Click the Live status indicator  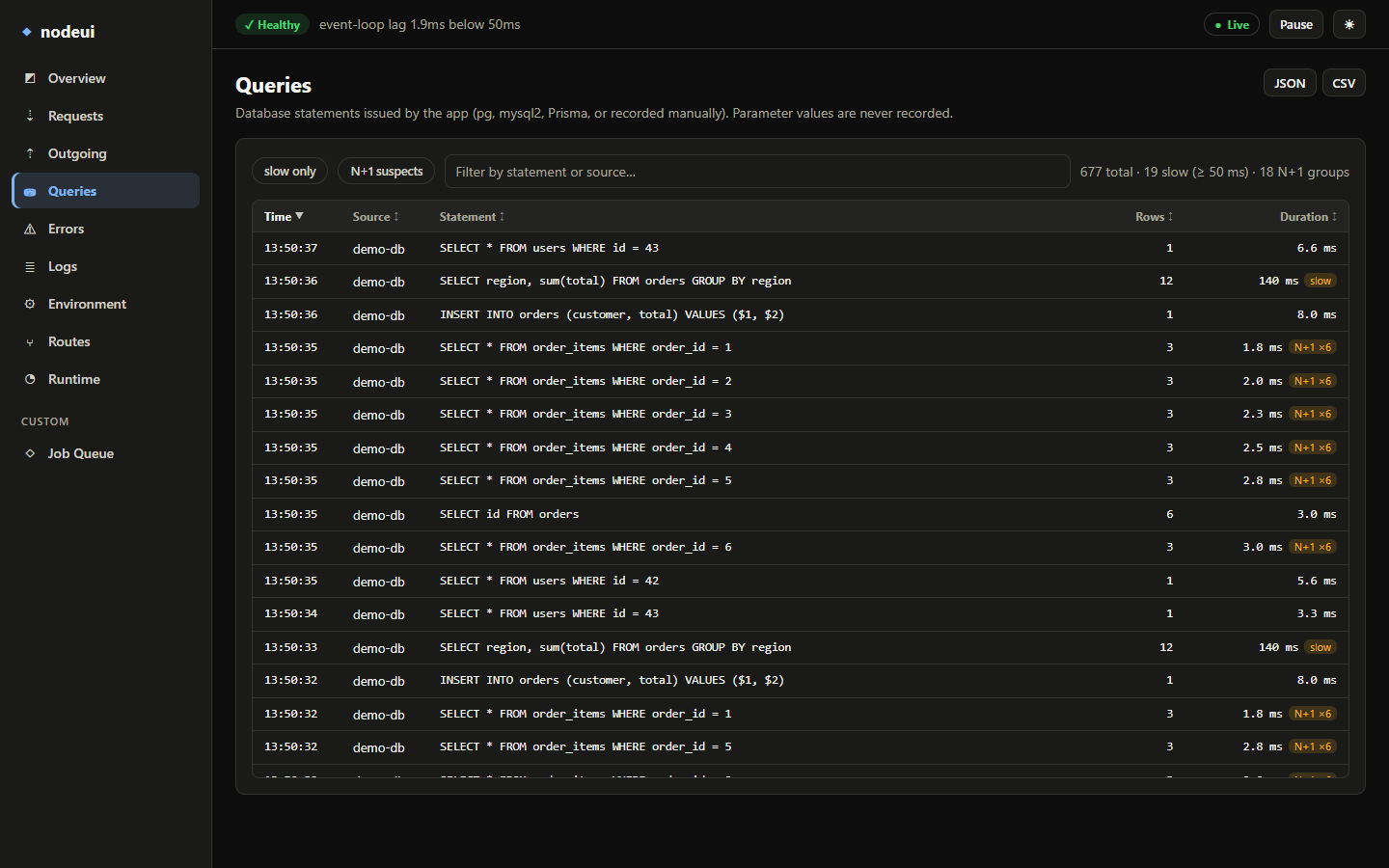pyautogui.click(x=1232, y=24)
